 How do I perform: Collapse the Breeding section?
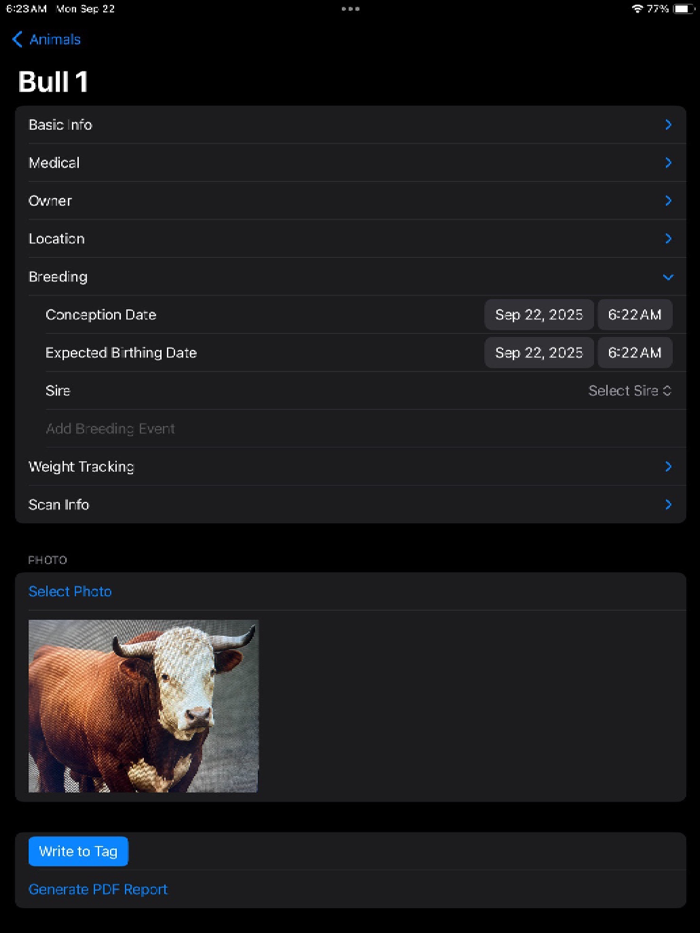[x=668, y=276]
